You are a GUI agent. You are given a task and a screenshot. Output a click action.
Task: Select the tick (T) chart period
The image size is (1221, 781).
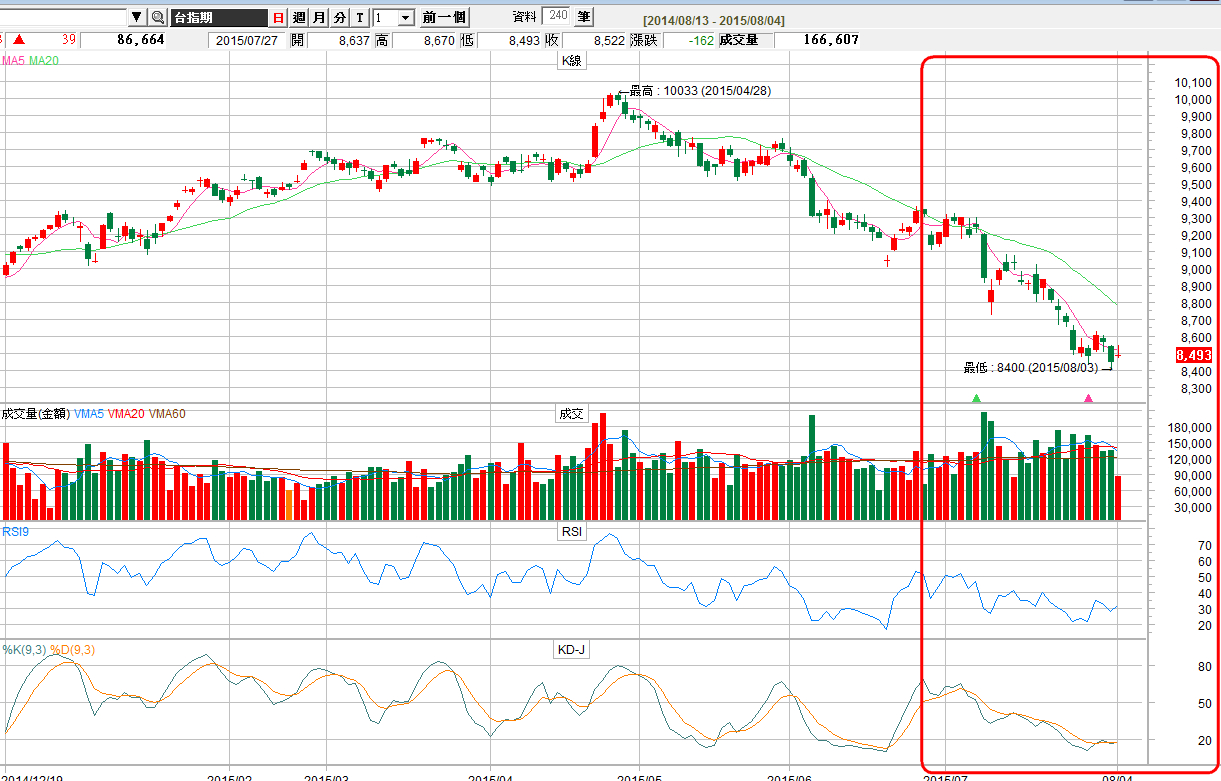pos(360,18)
